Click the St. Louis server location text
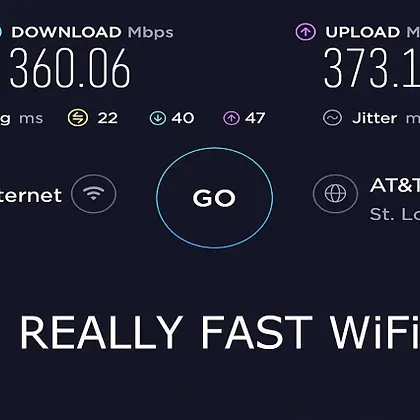 (395, 214)
